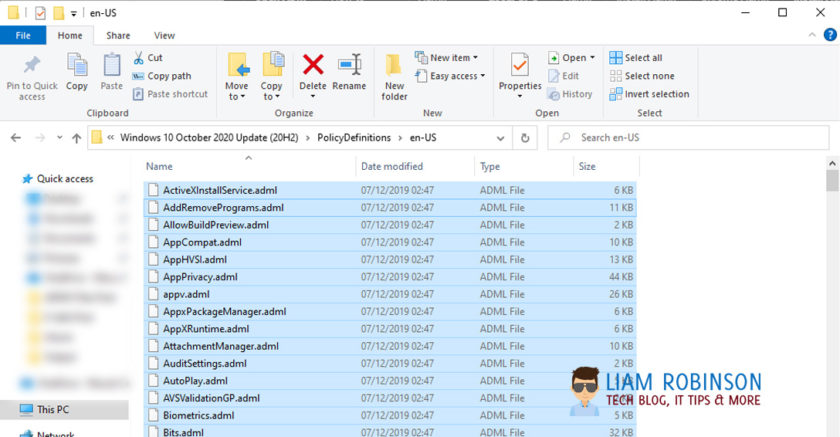Collapse the ribbon with chevron
Viewport: 840px width, 437px height.
pos(812,35)
